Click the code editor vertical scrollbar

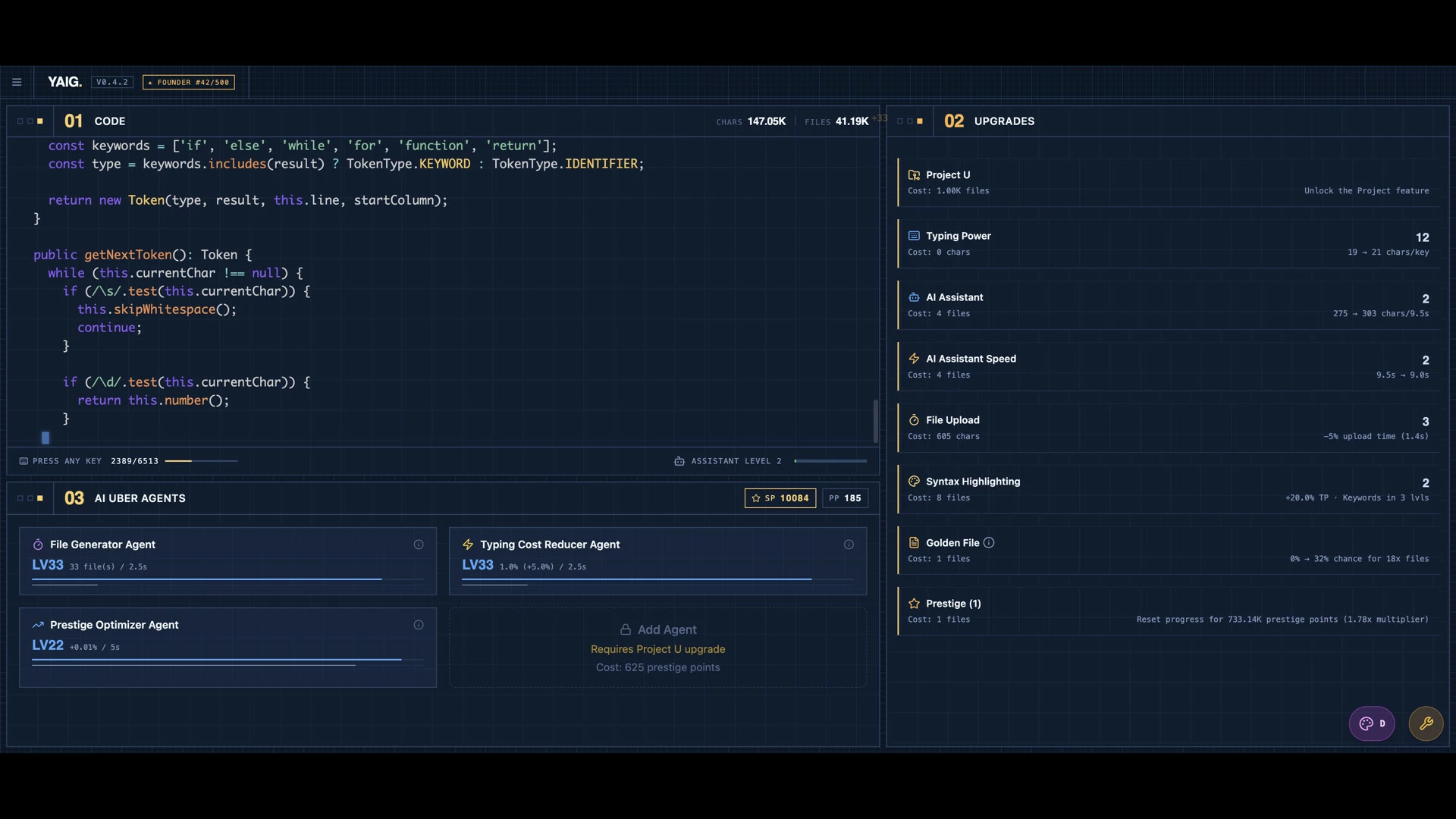(876, 421)
